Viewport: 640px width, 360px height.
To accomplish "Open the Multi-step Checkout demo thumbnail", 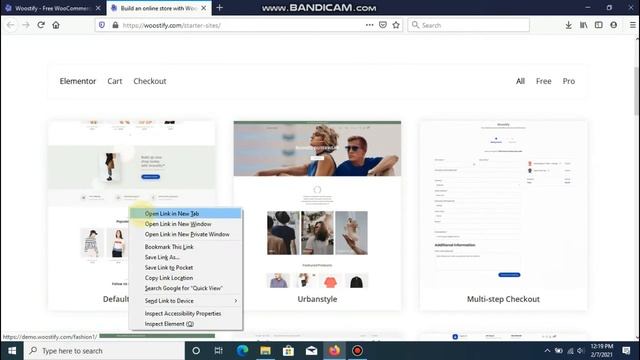I will coord(503,204).
